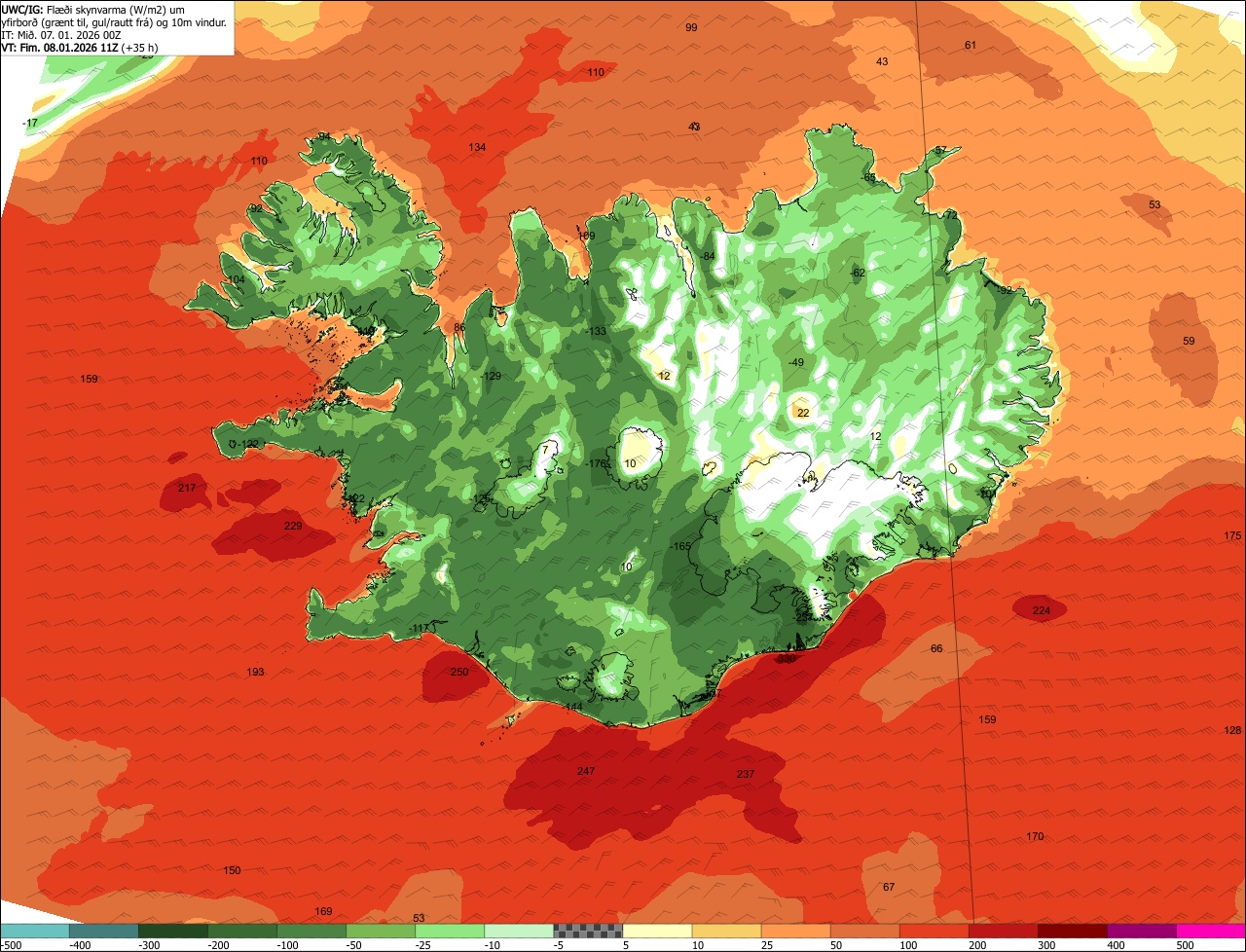Viewport: 1246px width, 952px height.
Task: Click the flux value 193 southwest of Iceland
Action: 255,672
